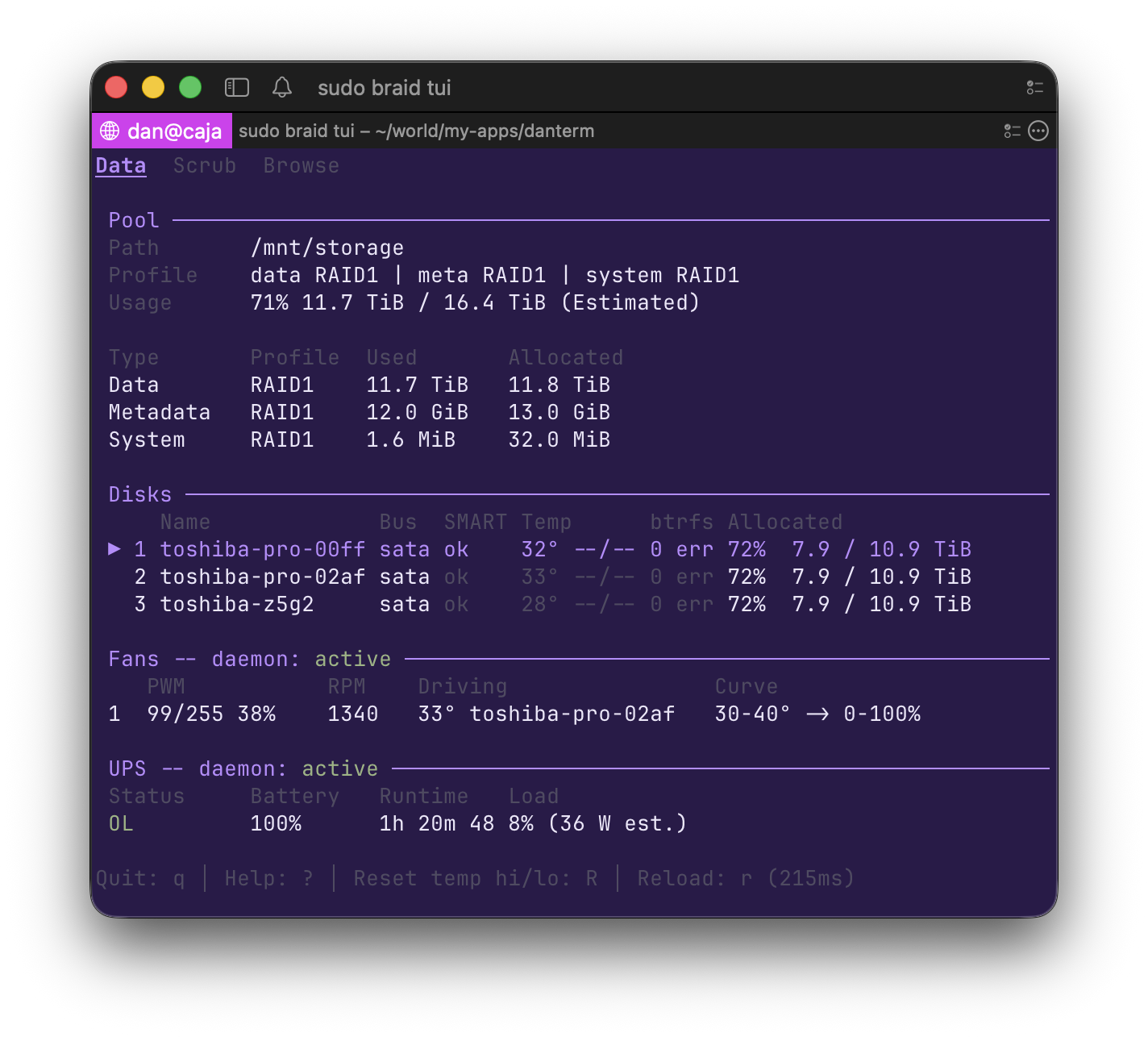Click the Disks section heading
This screenshot has width=1148, height=1037.
140,495
